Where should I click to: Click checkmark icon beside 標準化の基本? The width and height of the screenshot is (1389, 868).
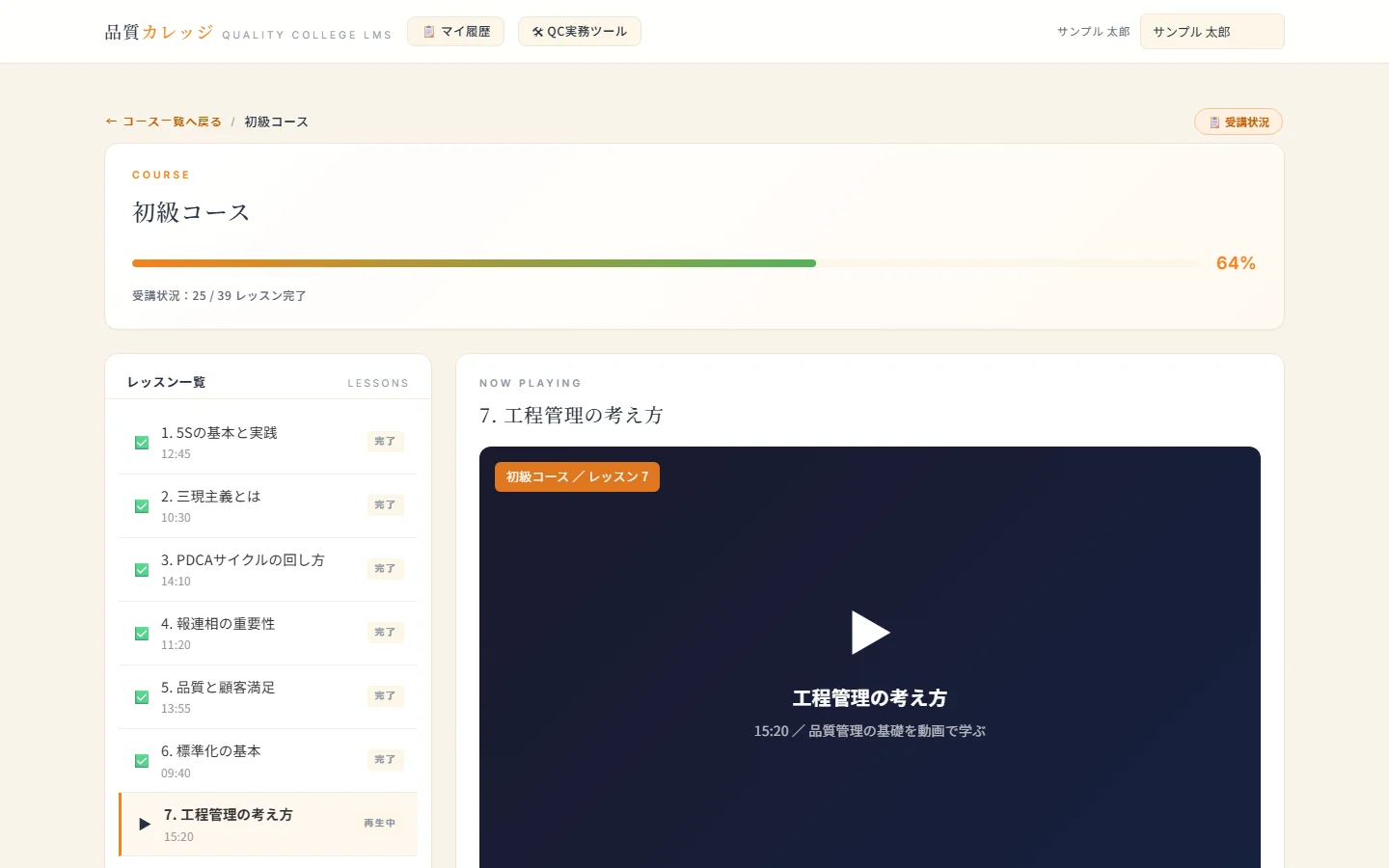click(x=142, y=761)
